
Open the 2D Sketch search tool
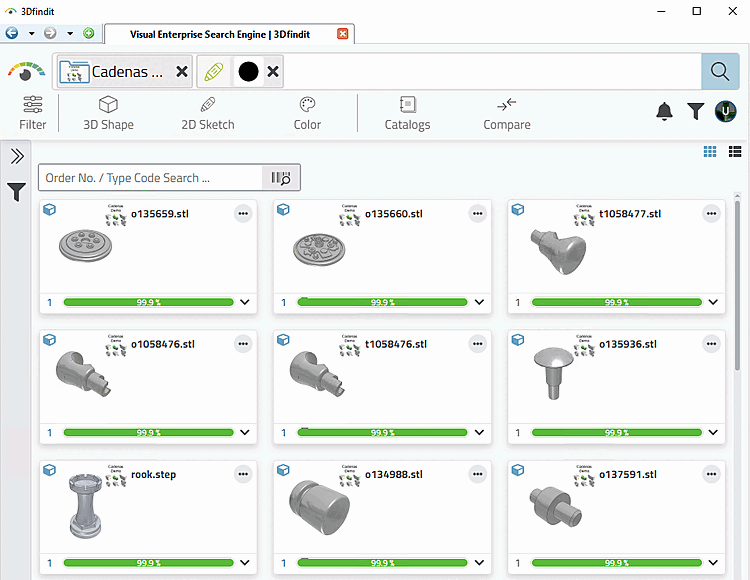(x=208, y=113)
